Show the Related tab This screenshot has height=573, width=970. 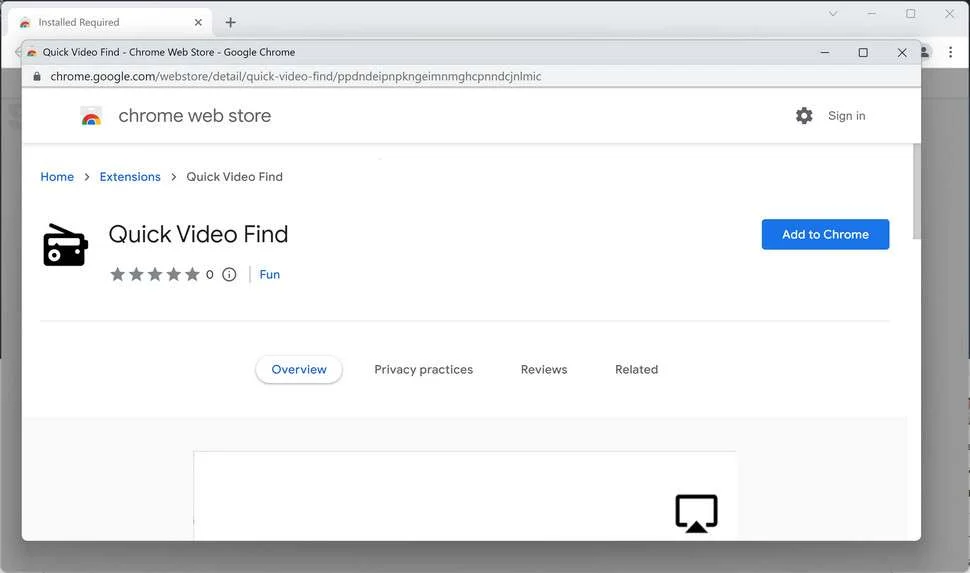point(637,369)
